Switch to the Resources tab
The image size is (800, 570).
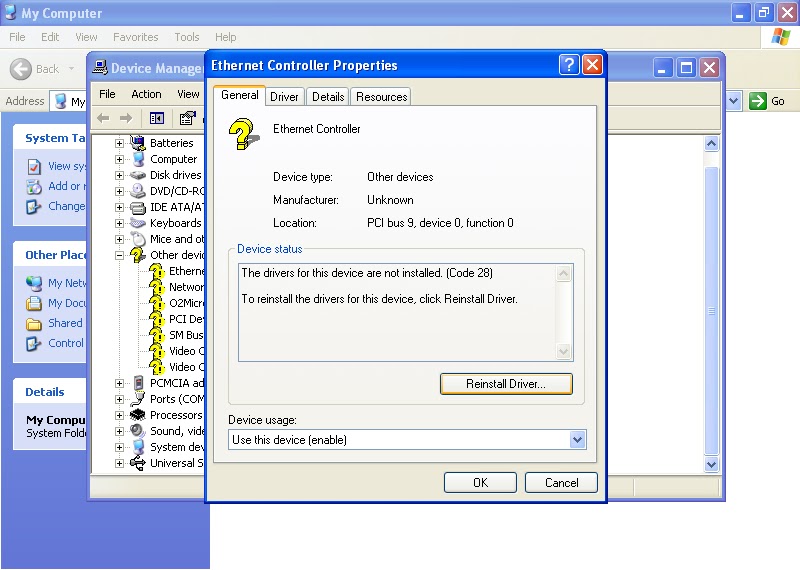(381, 96)
